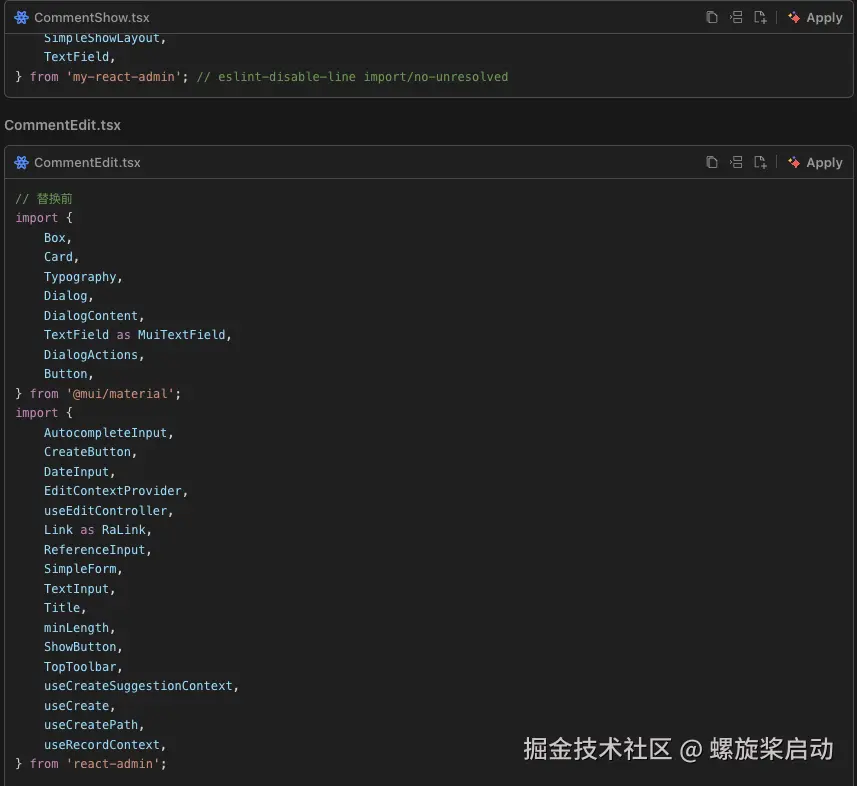Click the 'useCreatePath,' line

[x=94, y=725]
